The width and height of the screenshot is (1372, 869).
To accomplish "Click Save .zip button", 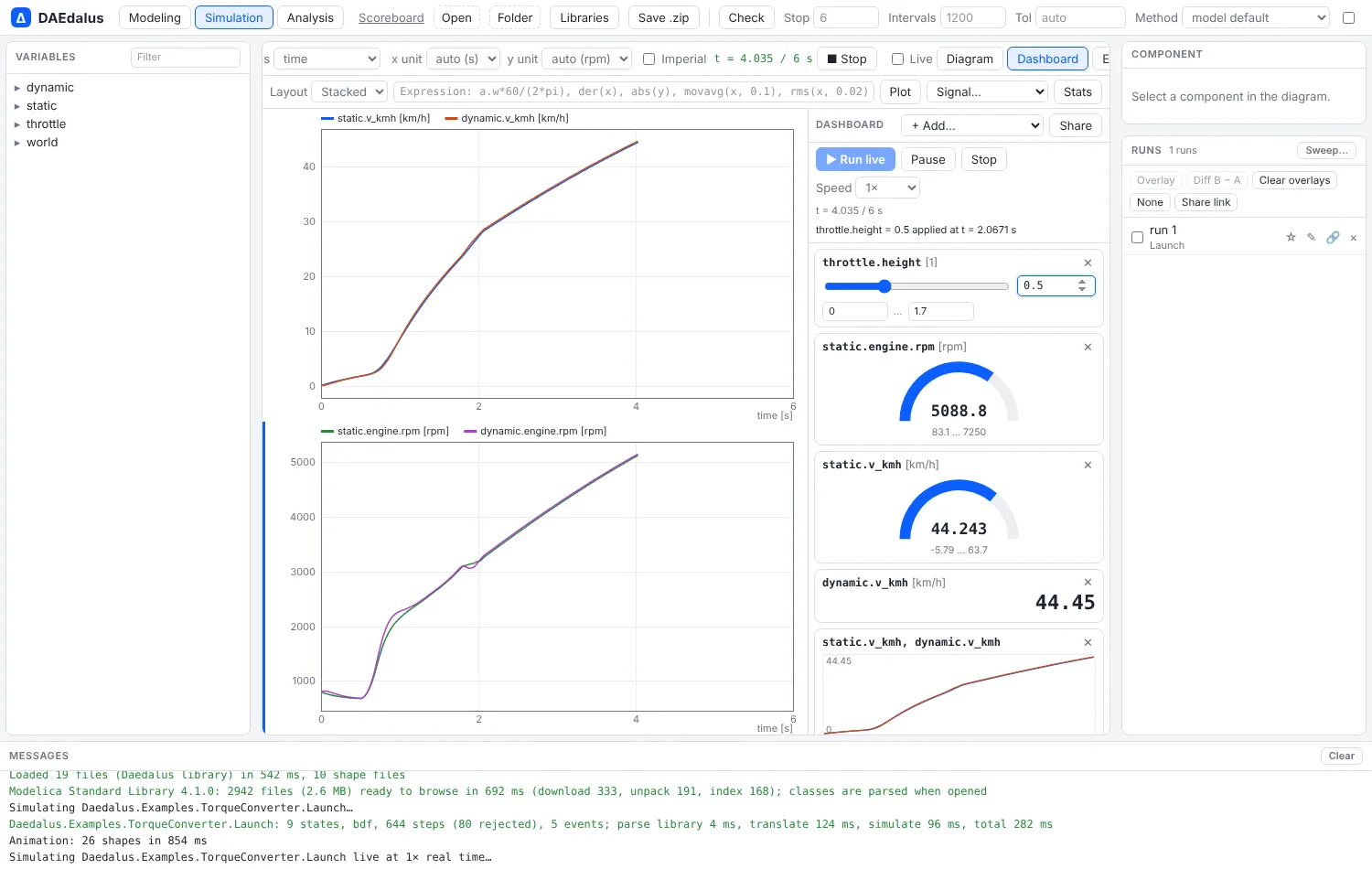I will (x=664, y=17).
